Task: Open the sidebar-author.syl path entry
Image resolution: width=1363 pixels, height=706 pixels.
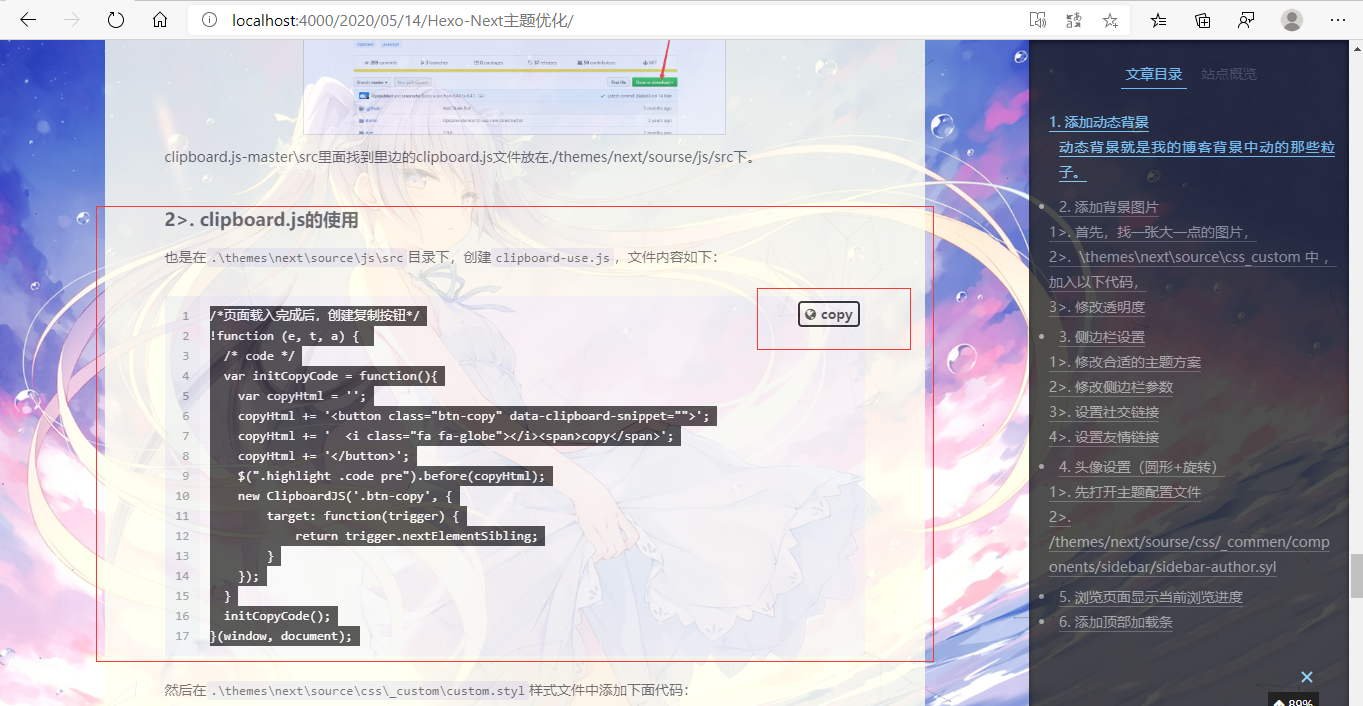Action: [x=1189, y=542]
